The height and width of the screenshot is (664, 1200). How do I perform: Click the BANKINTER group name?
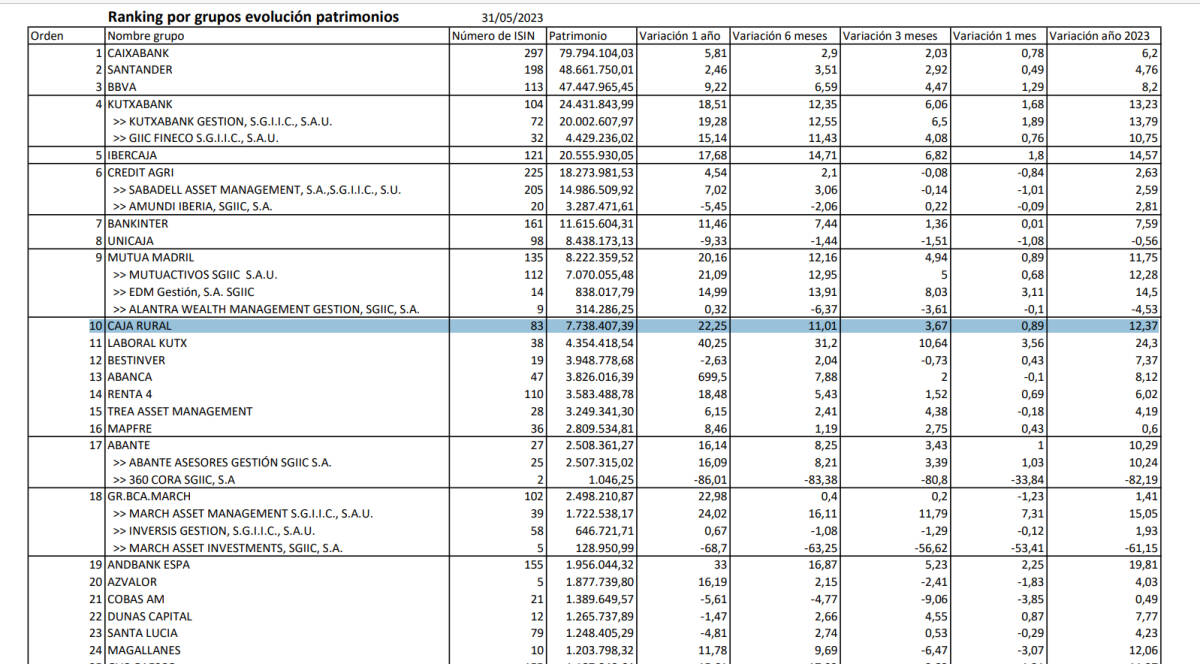[138, 223]
